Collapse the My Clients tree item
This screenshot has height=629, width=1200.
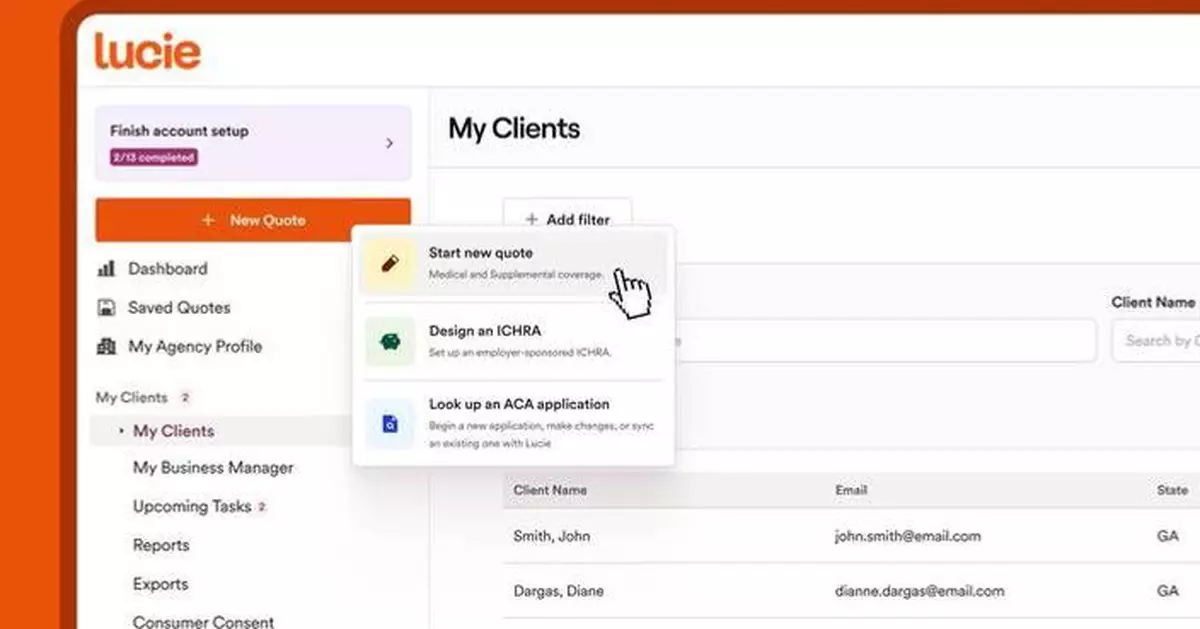pyautogui.click(x=121, y=431)
